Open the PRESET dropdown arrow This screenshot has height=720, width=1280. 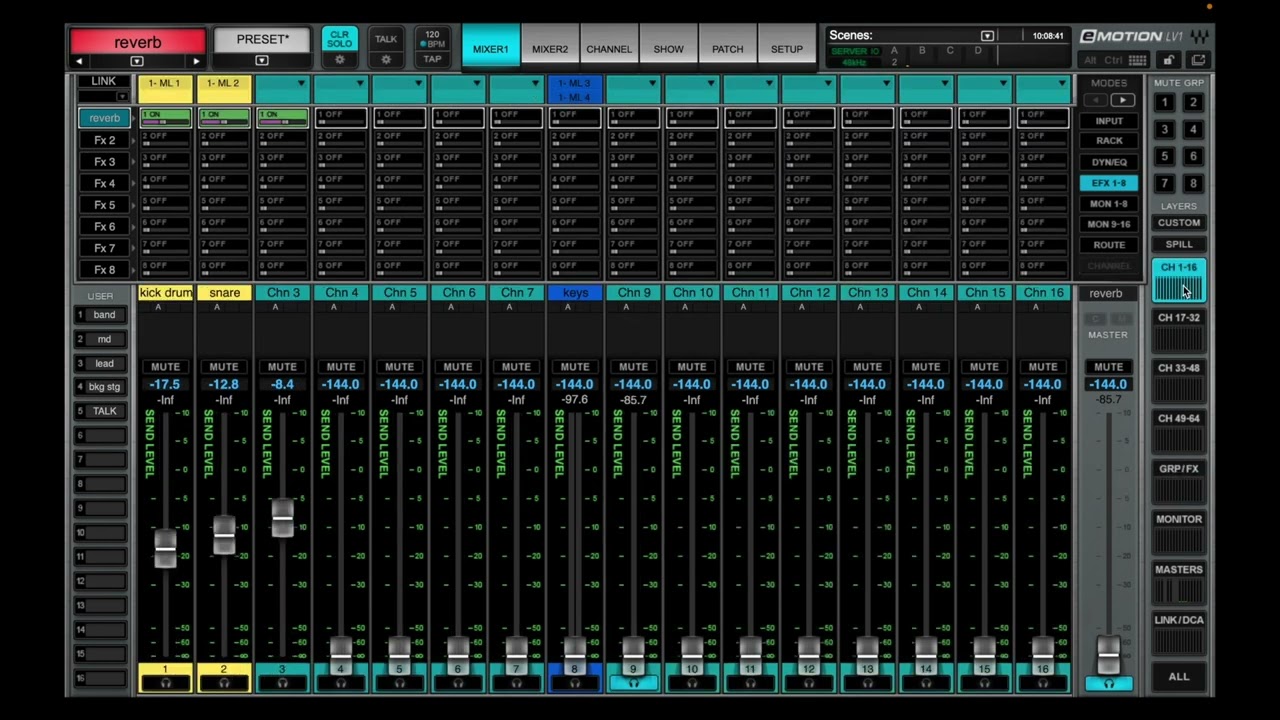point(261,61)
